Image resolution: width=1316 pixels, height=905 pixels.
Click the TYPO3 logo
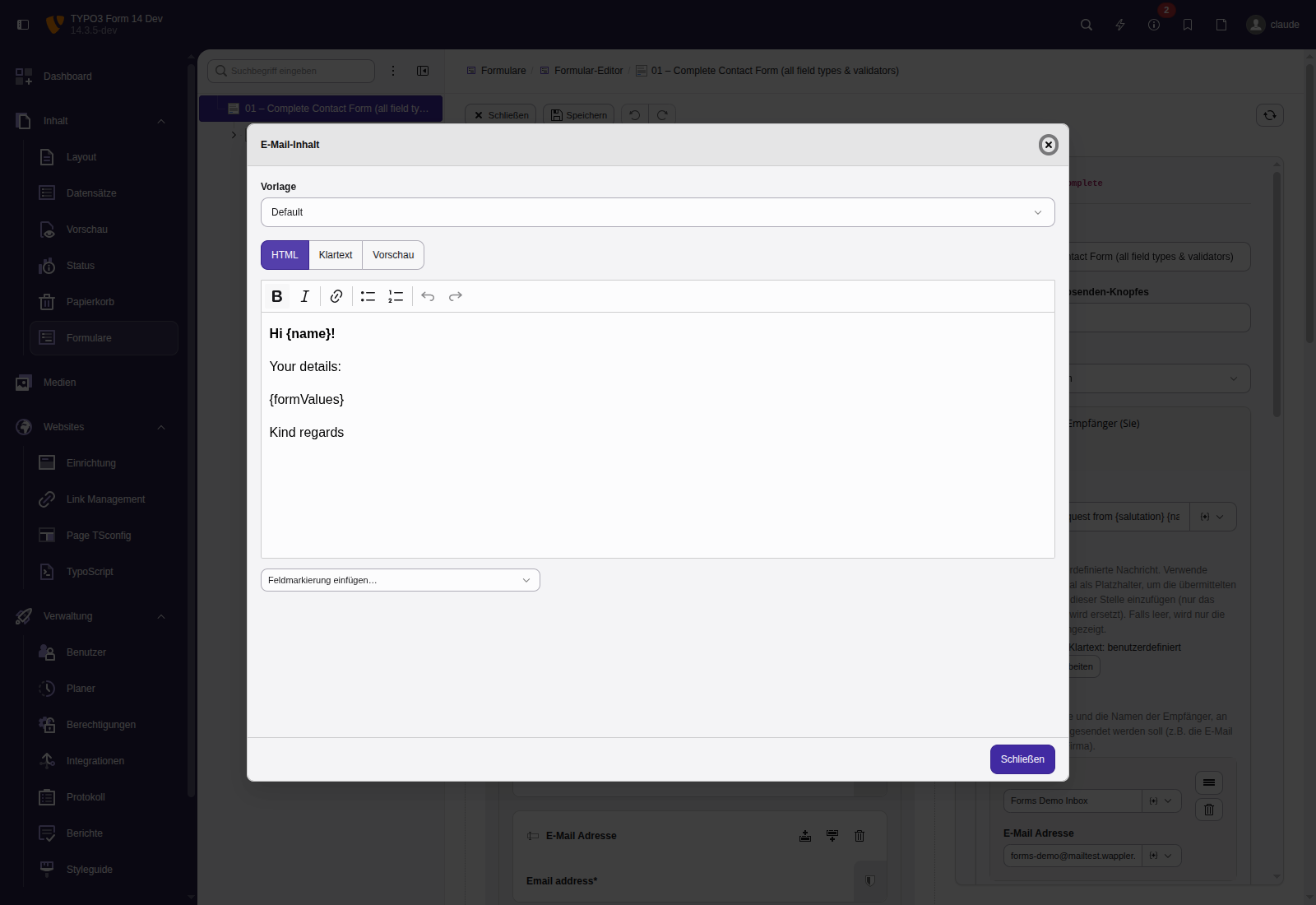[x=54, y=25]
